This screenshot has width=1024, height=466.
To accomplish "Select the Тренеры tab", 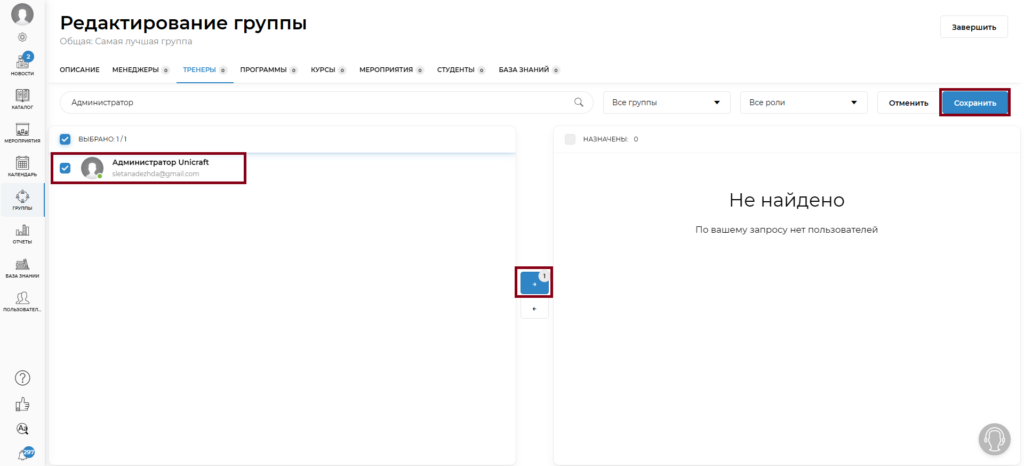I will [204, 70].
